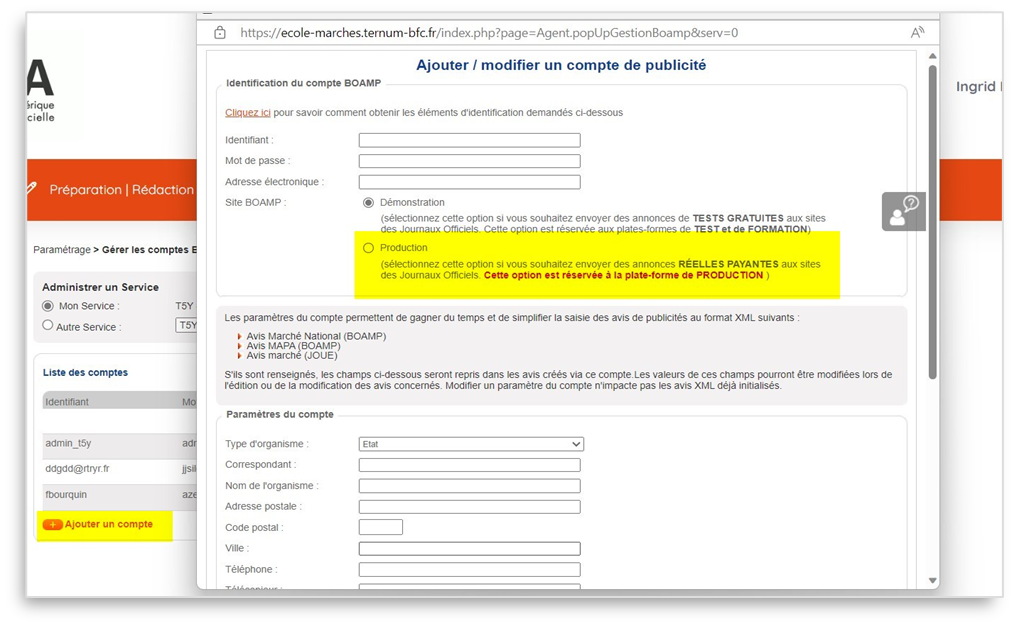Click the lock icon in the address bar

click(x=220, y=32)
